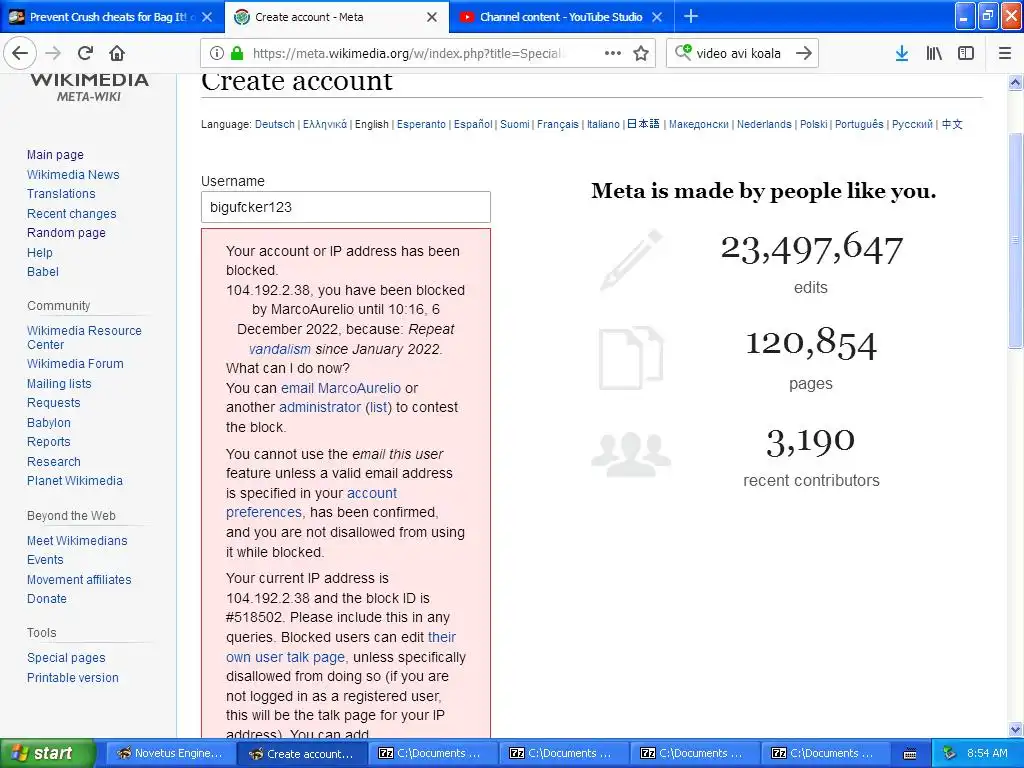
Task: Close the Create account - Meta tab
Action: tap(432, 17)
